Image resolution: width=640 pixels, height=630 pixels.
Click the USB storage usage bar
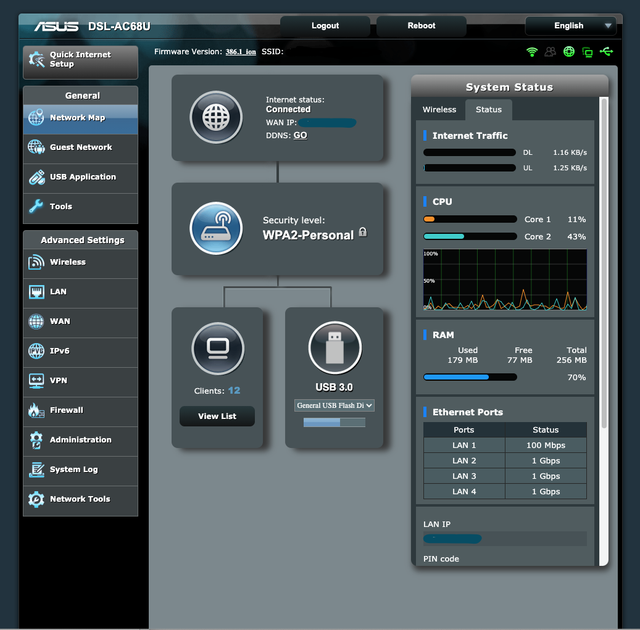coord(334,422)
